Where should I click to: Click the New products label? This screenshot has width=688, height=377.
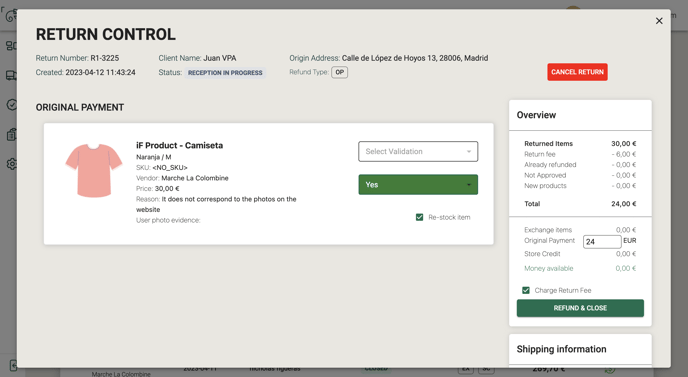pyautogui.click(x=545, y=186)
